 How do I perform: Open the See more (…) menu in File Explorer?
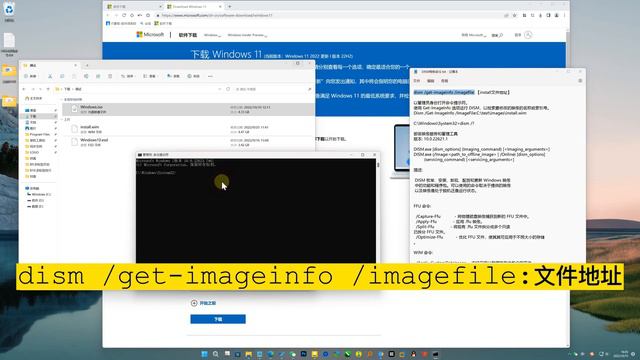point(210,76)
